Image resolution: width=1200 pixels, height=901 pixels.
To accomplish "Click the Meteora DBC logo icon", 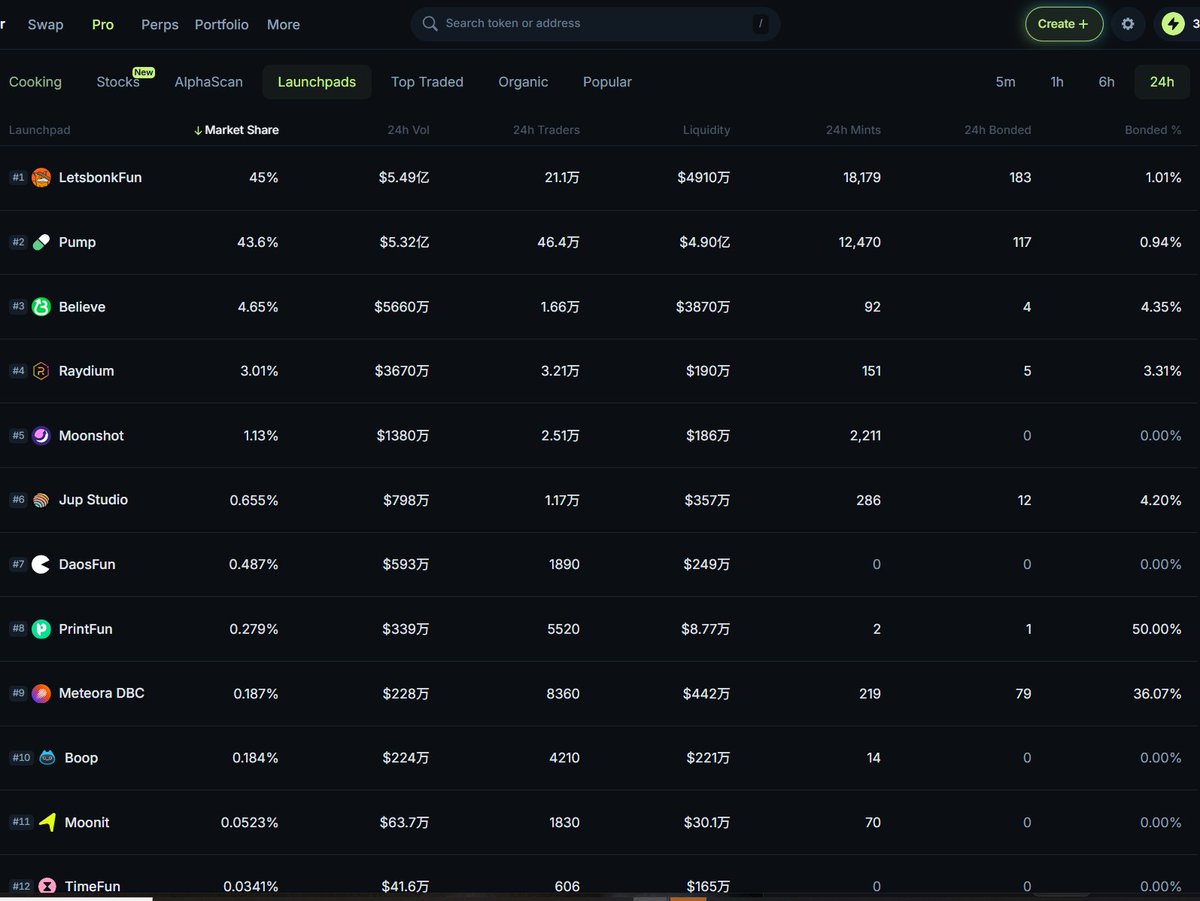I will pos(41,694).
